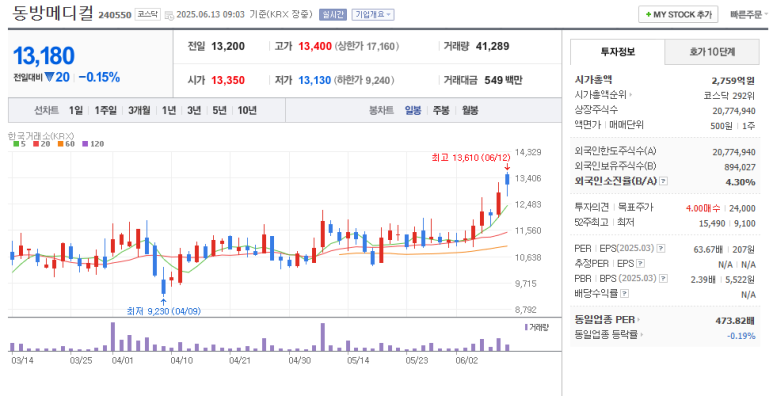This screenshot has width=773, height=396.
Task: Select the 3개월 line chart period
Action: tap(139, 110)
